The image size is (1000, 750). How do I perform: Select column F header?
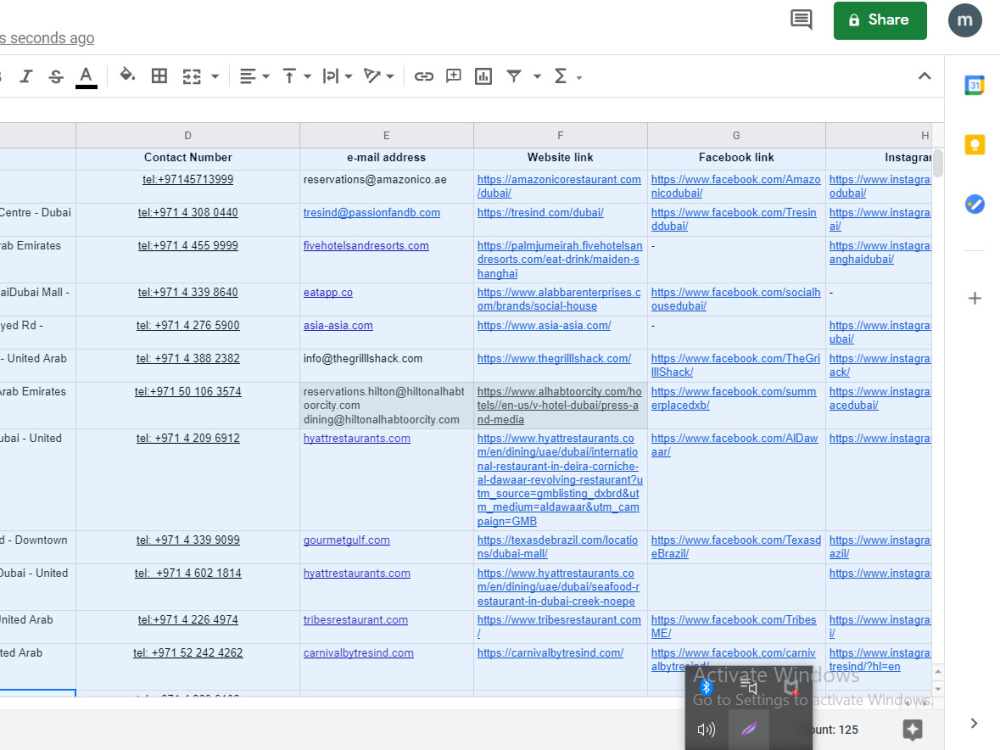[560, 135]
